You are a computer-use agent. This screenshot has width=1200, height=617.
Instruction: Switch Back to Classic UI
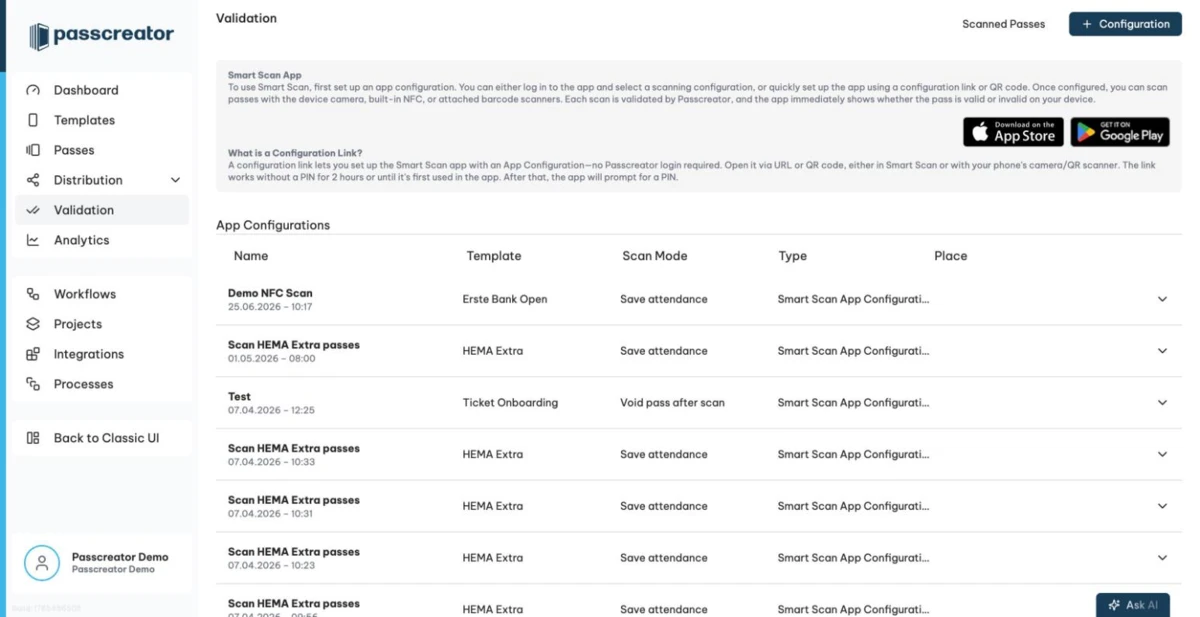[102, 438]
